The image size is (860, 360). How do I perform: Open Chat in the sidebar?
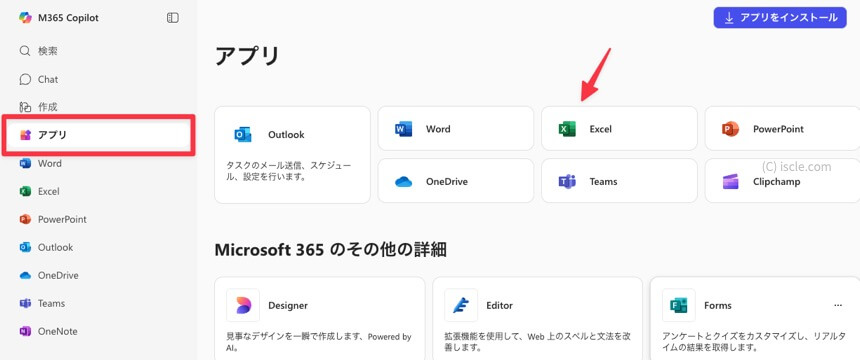(x=99, y=79)
